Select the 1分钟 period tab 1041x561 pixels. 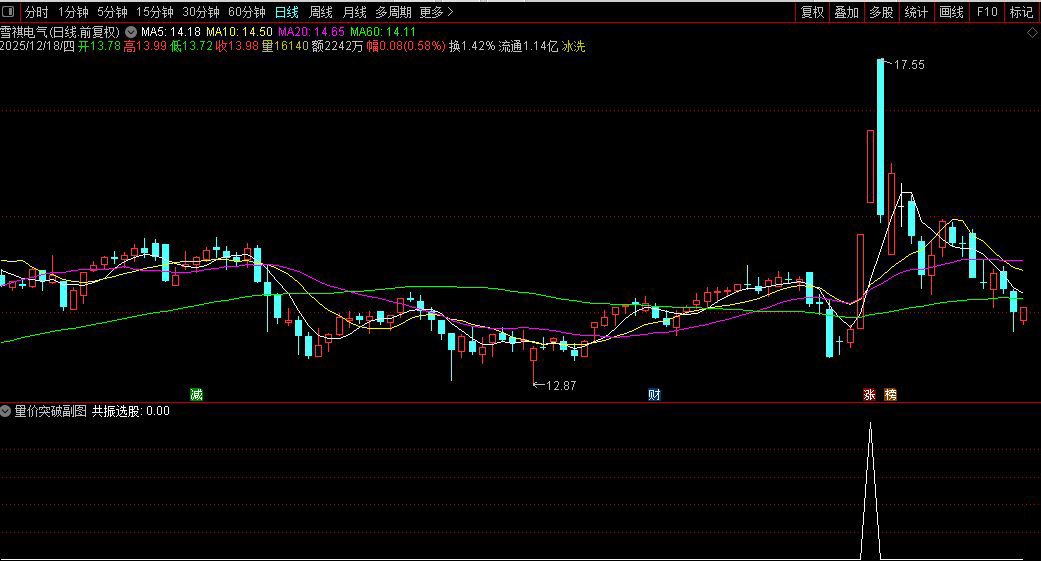[73, 12]
